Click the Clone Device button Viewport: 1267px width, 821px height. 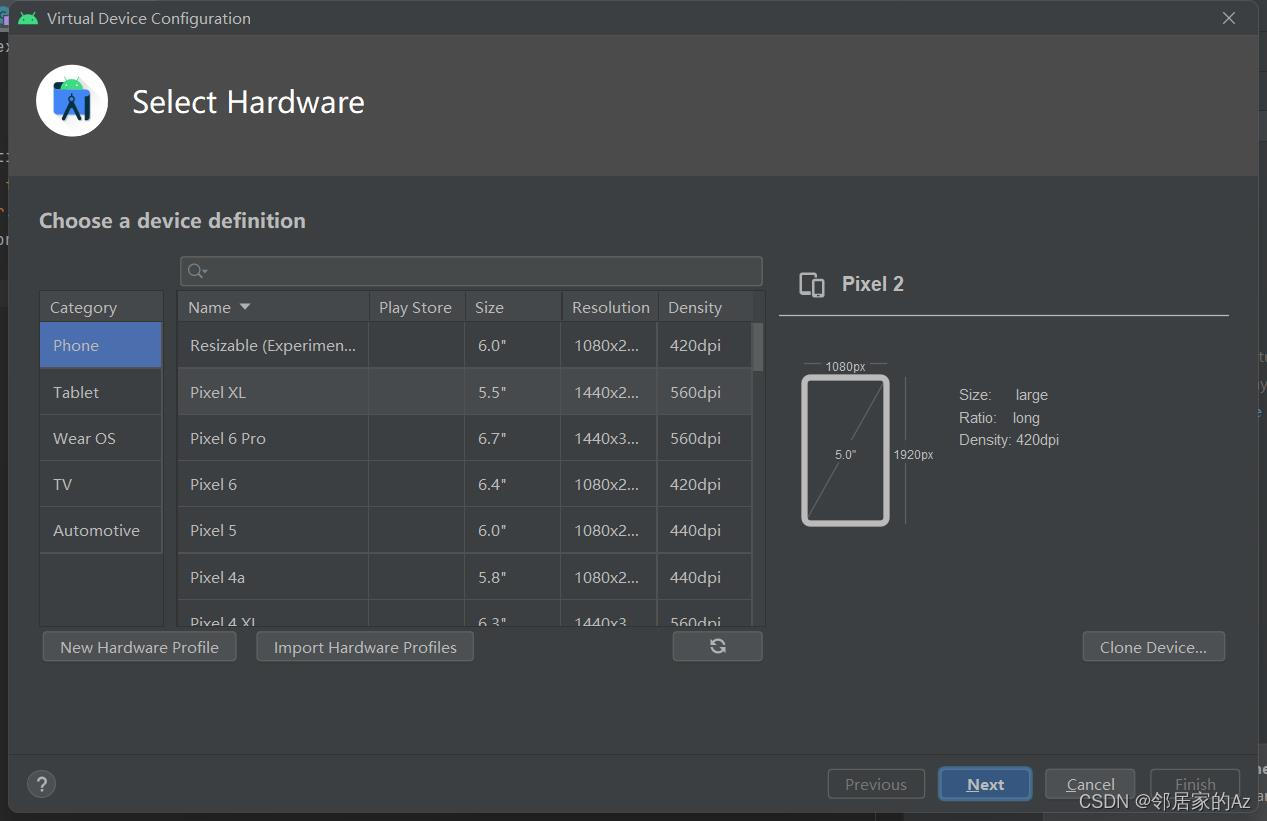pos(1153,647)
